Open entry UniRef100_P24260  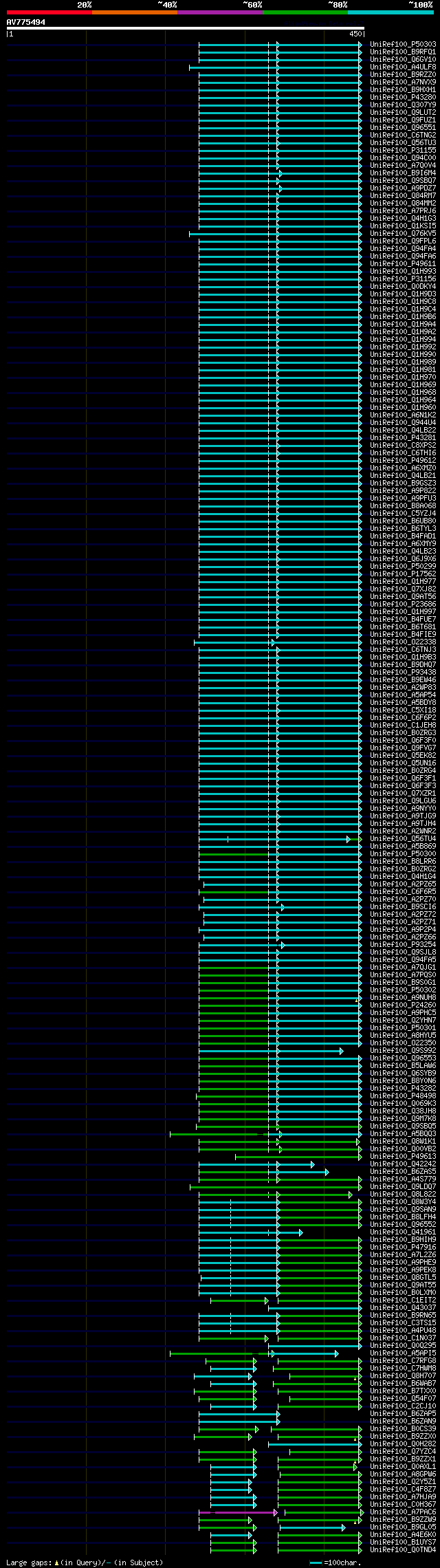point(403,1005)
